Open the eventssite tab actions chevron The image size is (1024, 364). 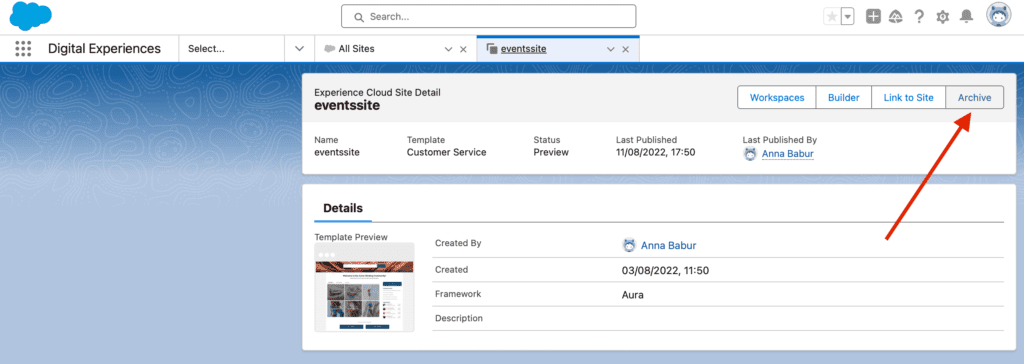(x=611, y=50)
